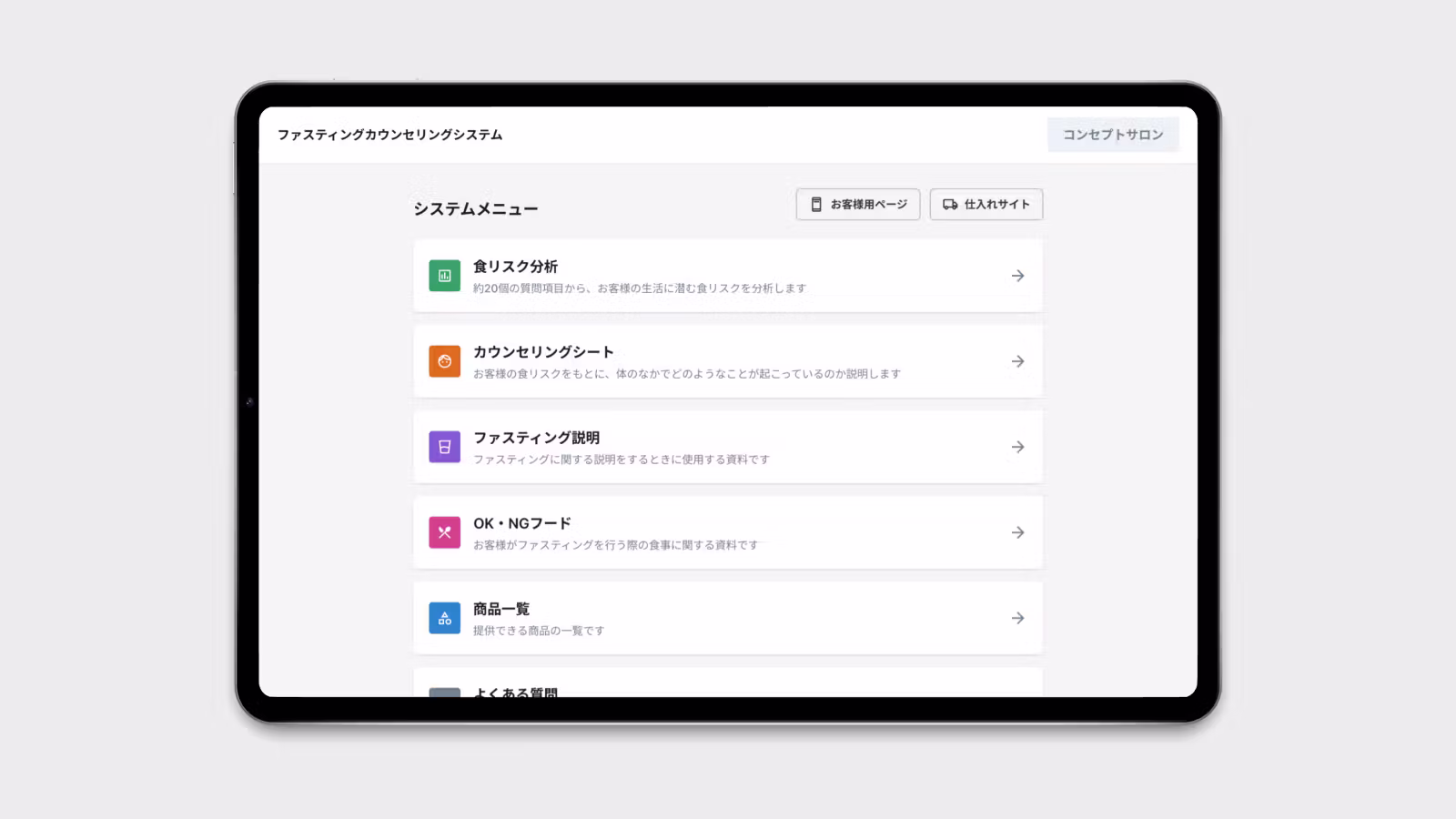Click the purple cup icon for ファスティング説明
This screenshot has width=1456, height=819.
[x=444, y=447]
